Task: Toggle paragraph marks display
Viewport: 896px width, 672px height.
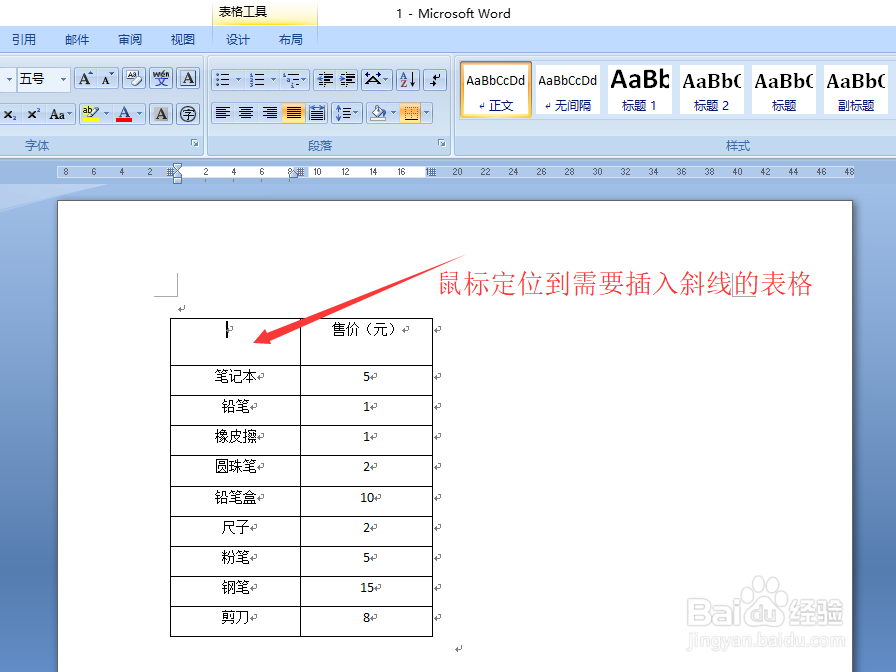Action: point(437,79)
